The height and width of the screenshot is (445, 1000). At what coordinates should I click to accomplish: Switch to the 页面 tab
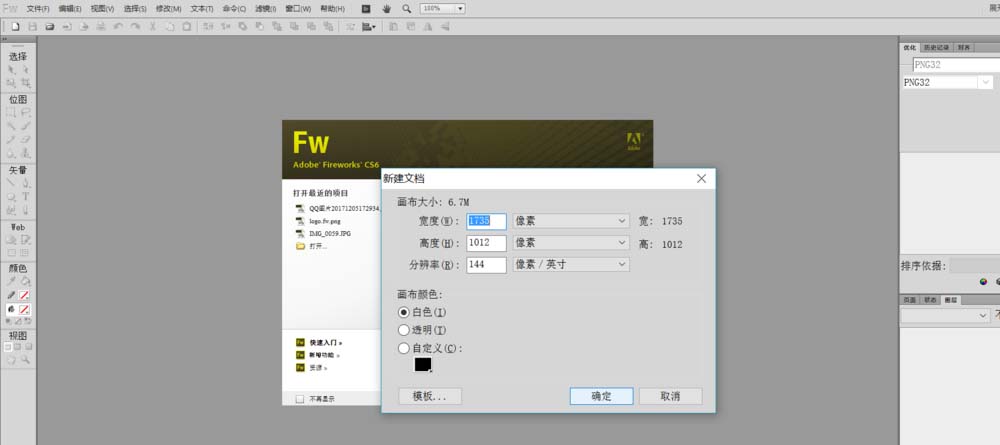tap(909, 300)
